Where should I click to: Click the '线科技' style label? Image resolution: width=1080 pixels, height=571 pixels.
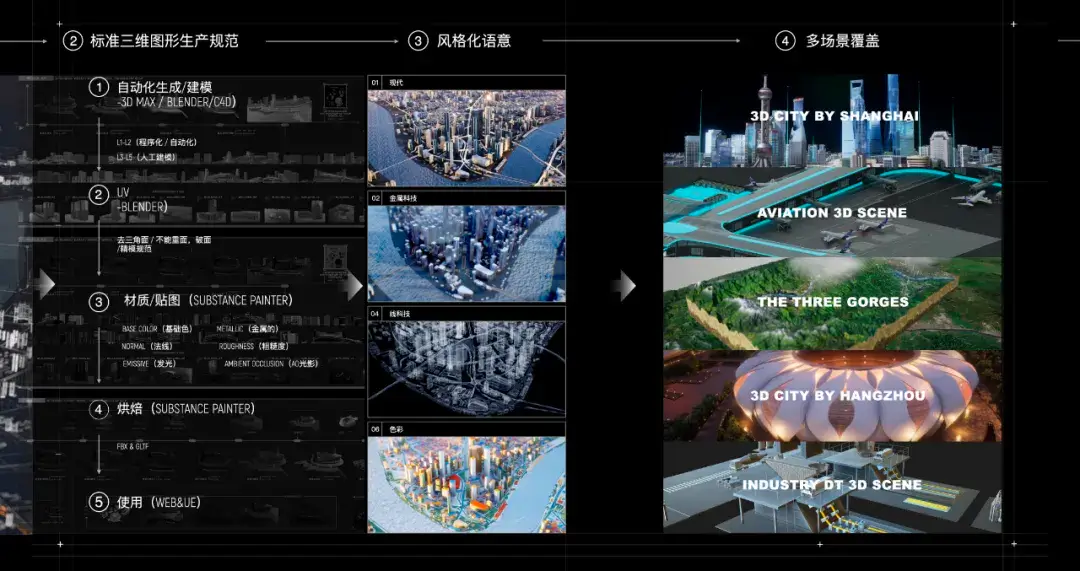click(399, 313)
